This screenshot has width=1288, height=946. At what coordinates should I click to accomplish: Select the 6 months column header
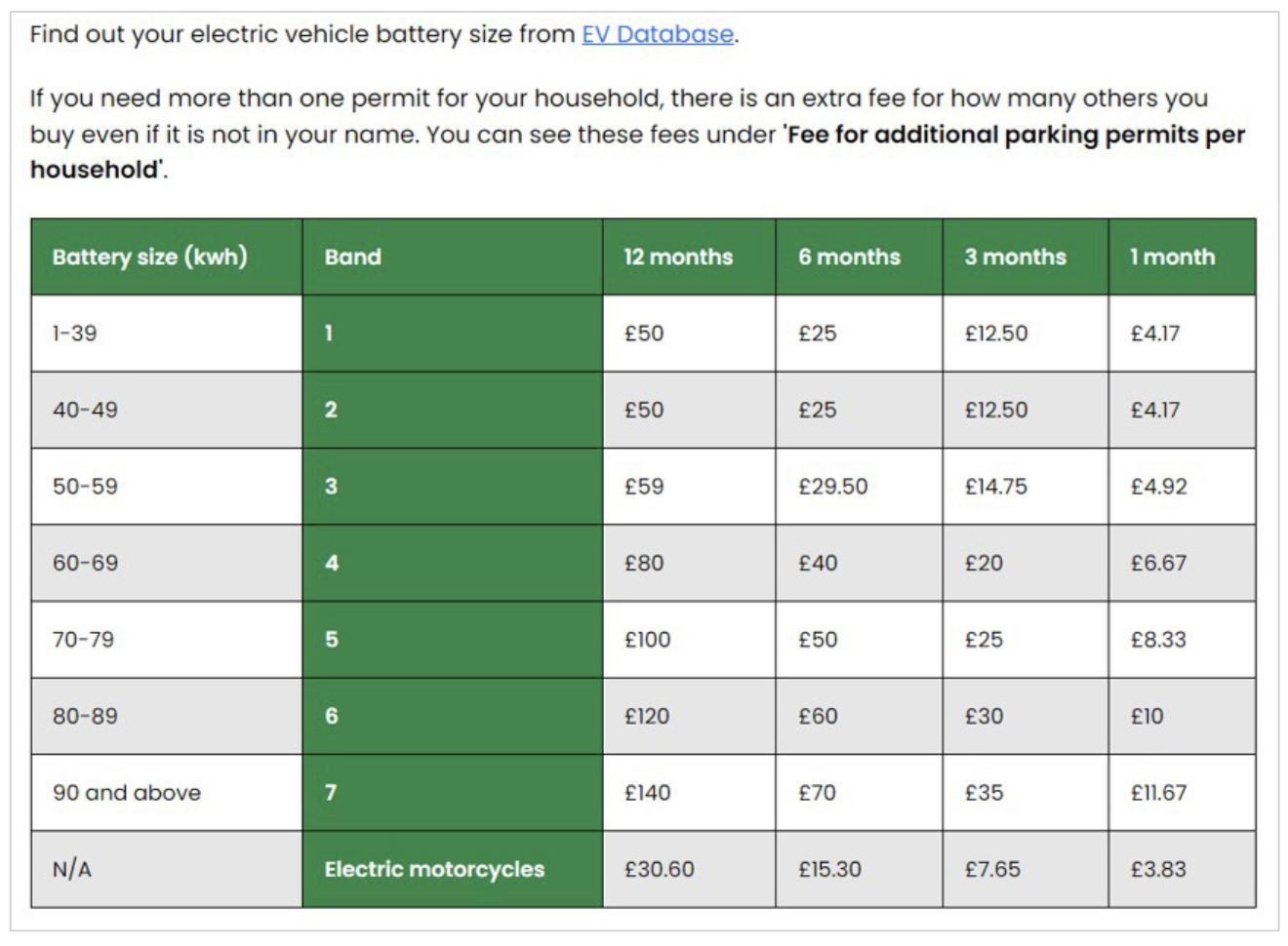(x=849, y=256)
